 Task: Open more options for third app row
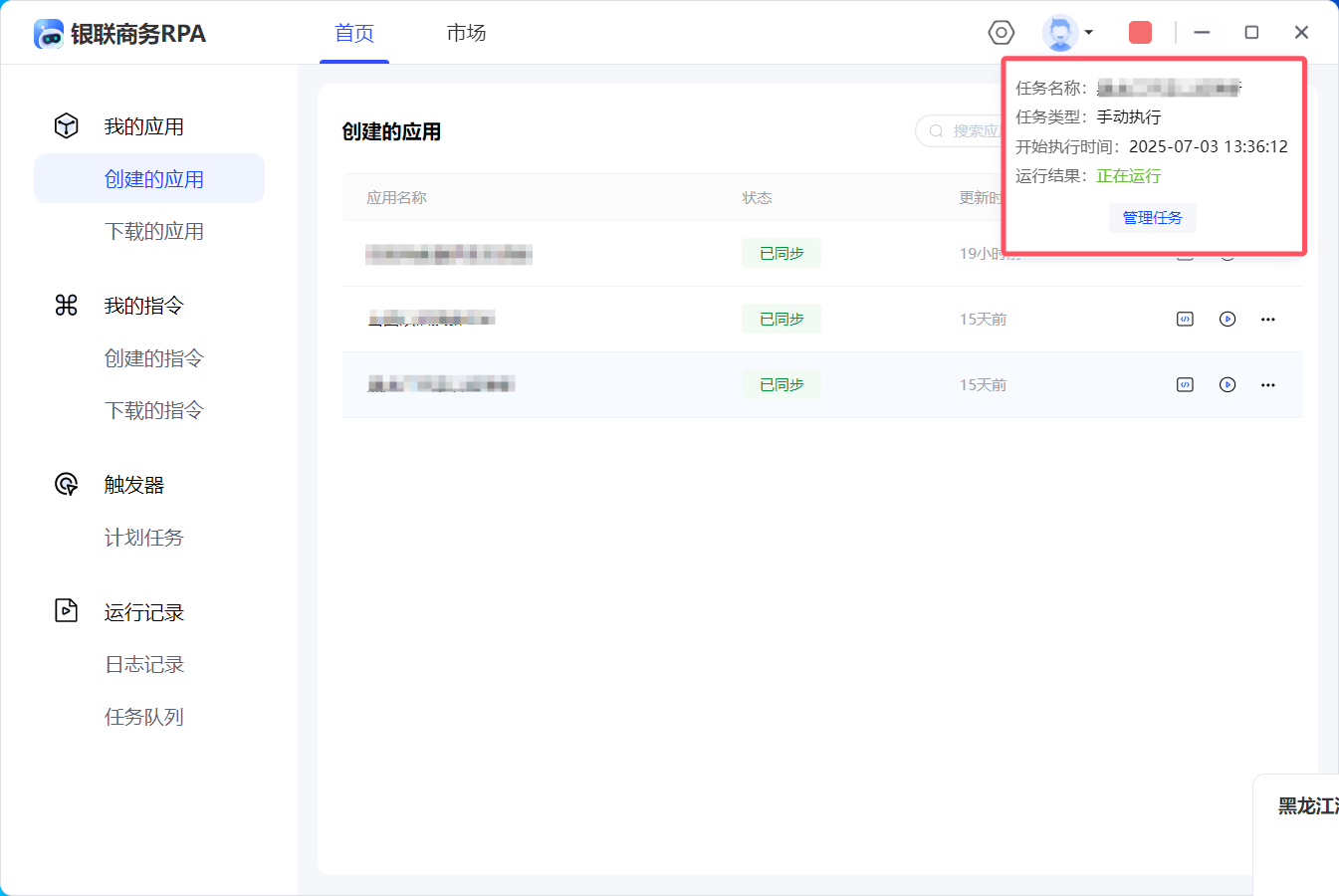tap(1268, 385)
